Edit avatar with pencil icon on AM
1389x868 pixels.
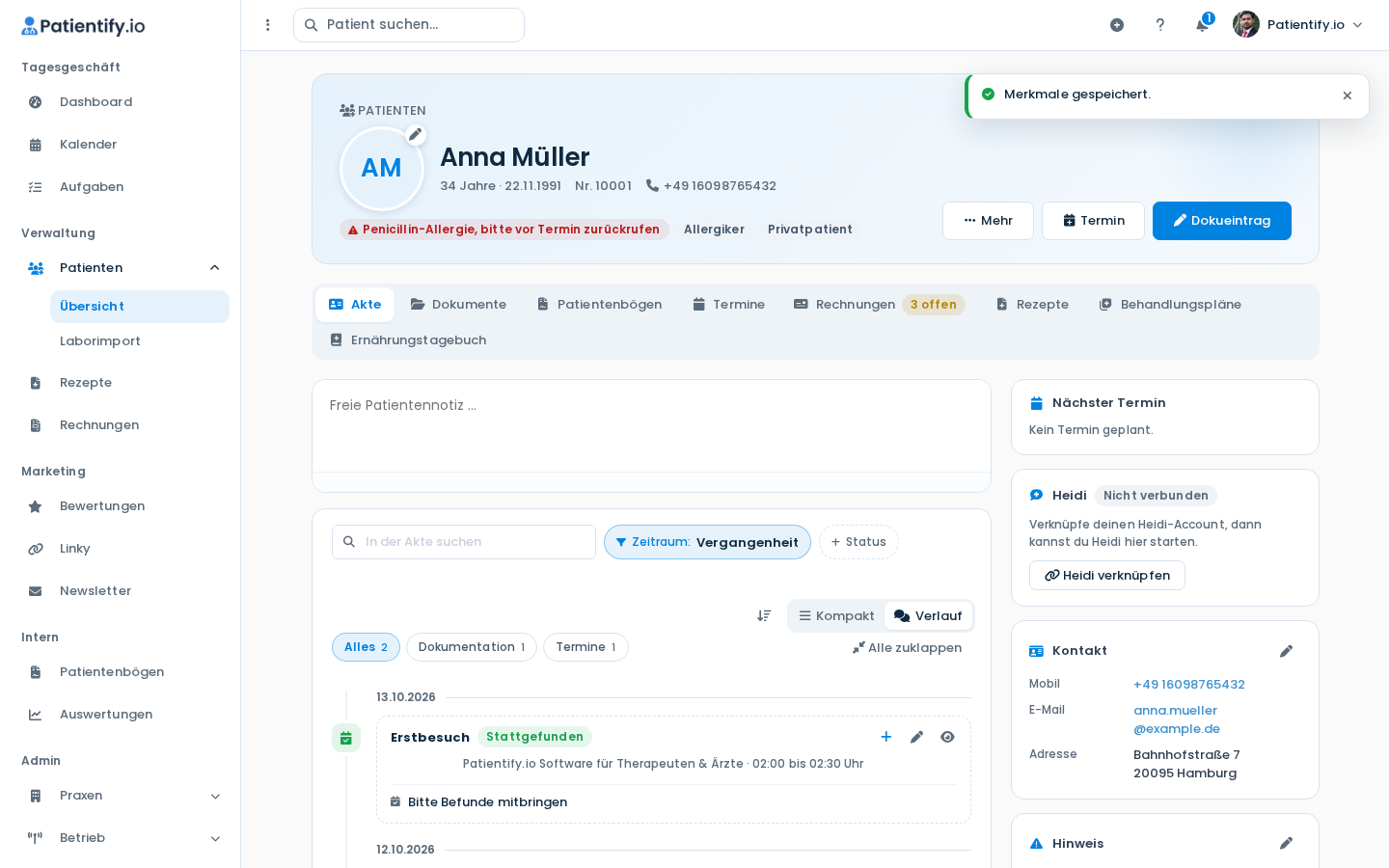point(416,134)
